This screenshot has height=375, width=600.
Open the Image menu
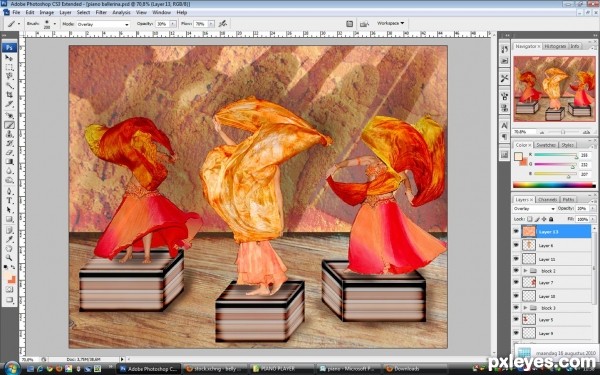tap(47, 12)
